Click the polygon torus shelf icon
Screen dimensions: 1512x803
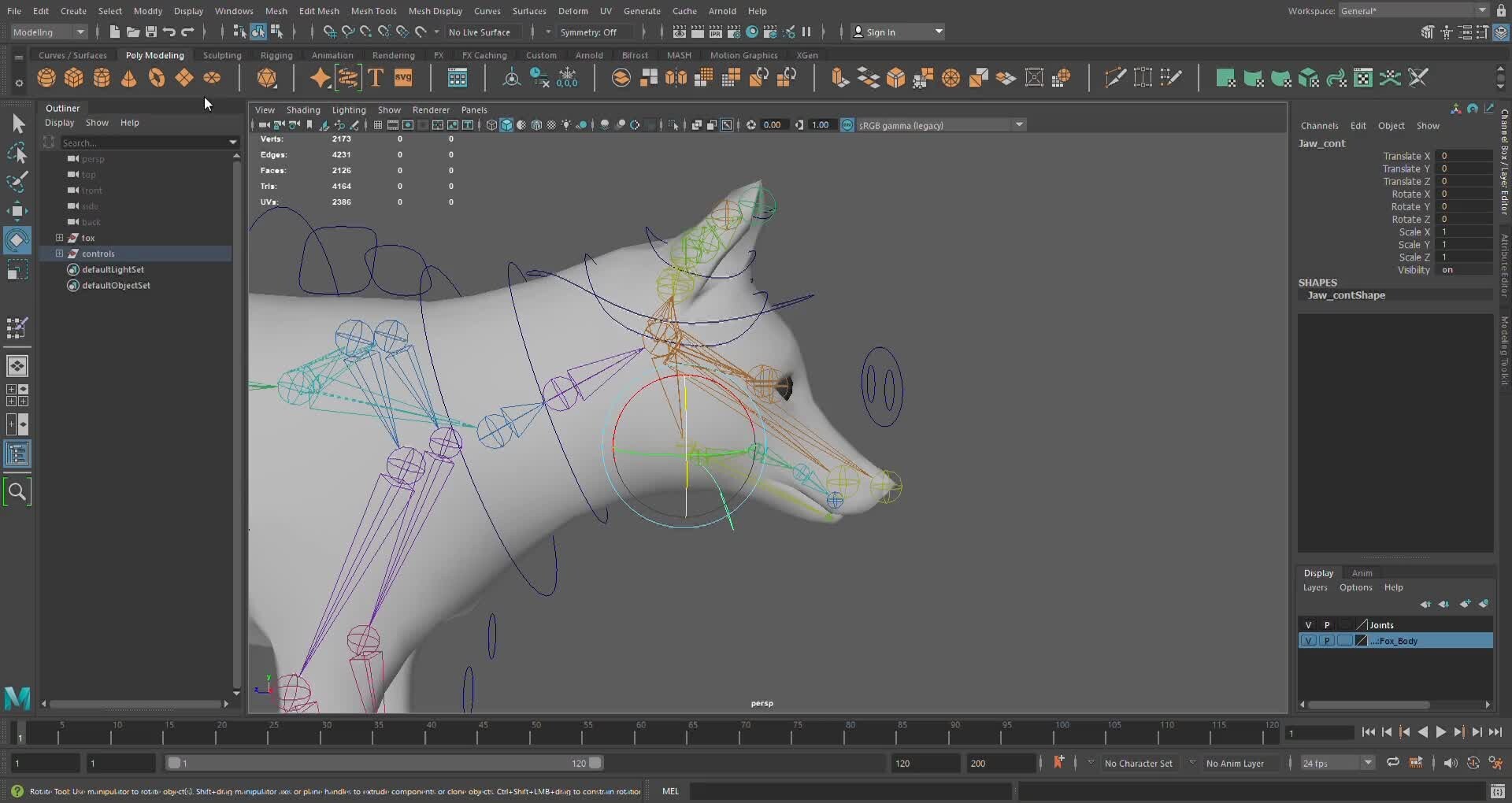156,77
